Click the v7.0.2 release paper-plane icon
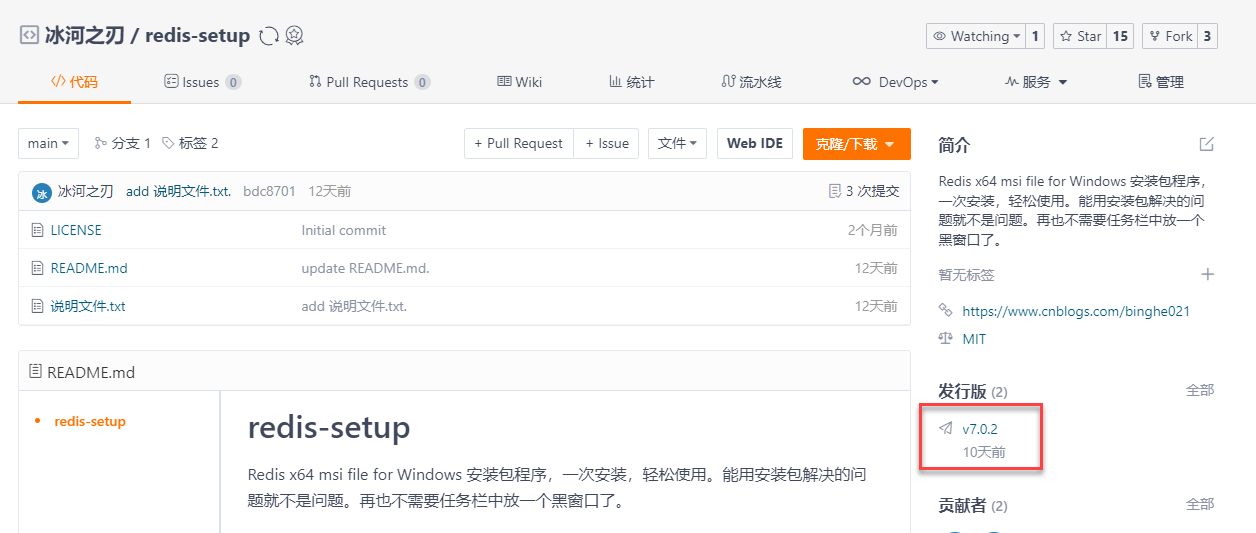The image size is (1256, 533). tap(946, 429)
